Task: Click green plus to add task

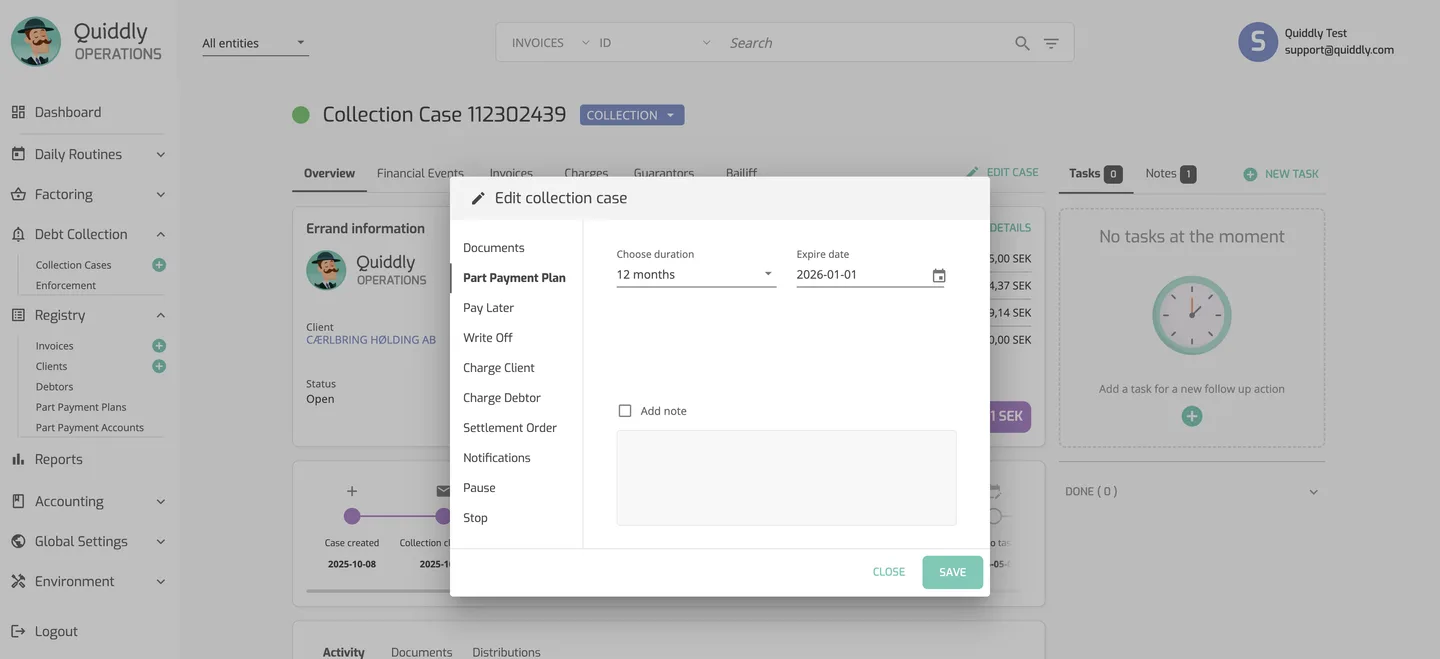Action: (x=1191, y=416)
